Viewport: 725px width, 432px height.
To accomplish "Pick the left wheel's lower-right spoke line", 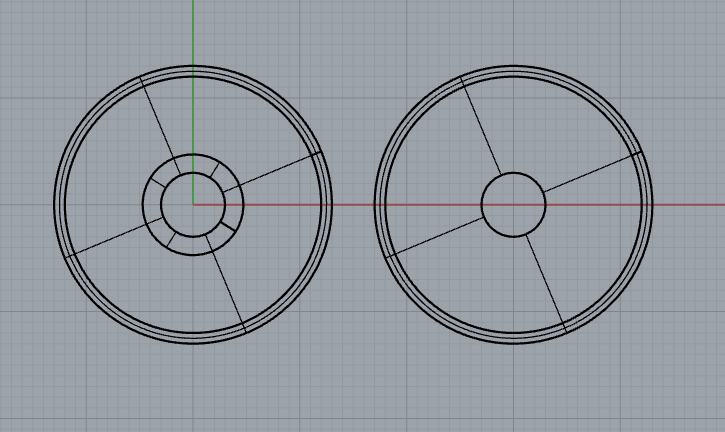I will [x=225, y=284].
